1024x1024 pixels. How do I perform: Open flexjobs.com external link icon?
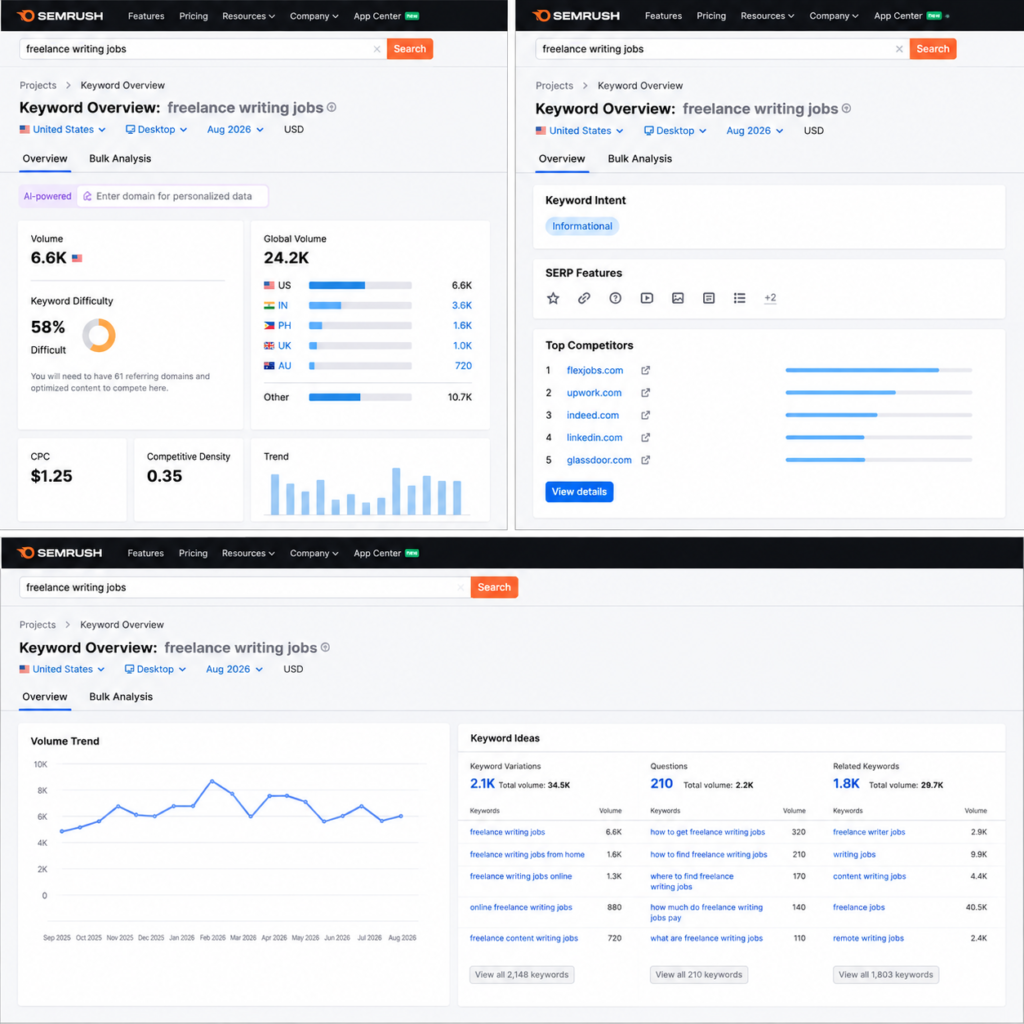pyautogui.click(x=645, y=370)
